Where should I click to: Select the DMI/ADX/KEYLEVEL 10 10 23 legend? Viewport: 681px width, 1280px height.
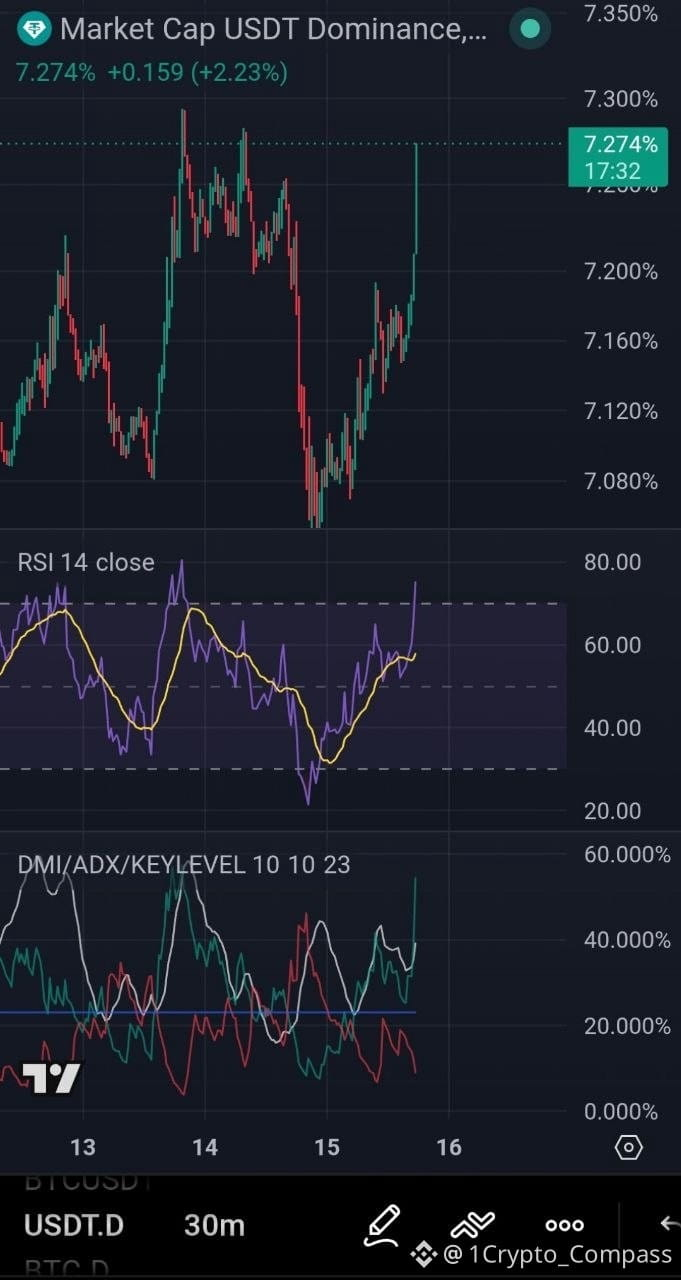tap(184, 864)
